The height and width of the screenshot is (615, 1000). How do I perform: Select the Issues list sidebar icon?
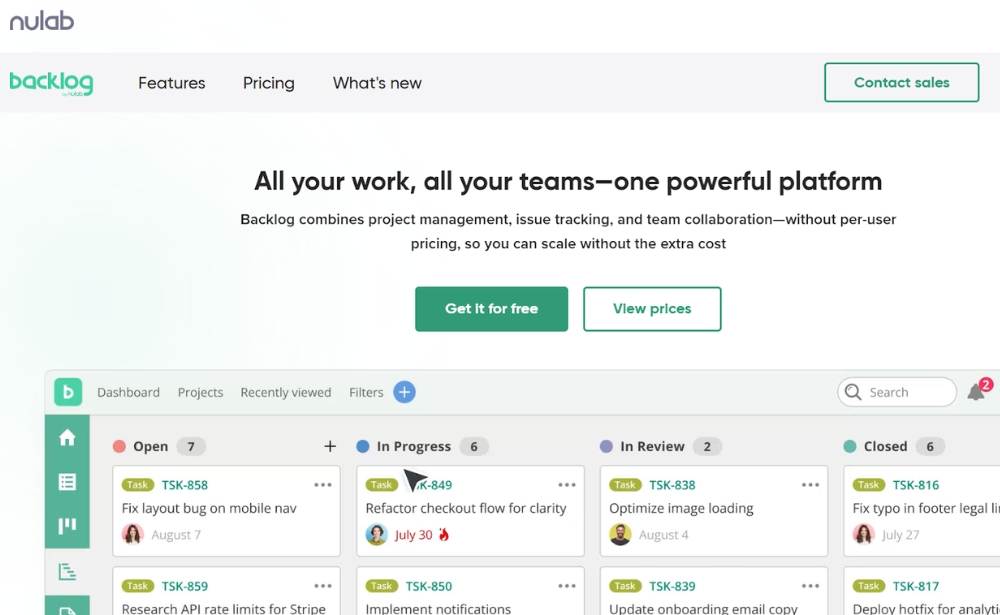coord(67,479)
